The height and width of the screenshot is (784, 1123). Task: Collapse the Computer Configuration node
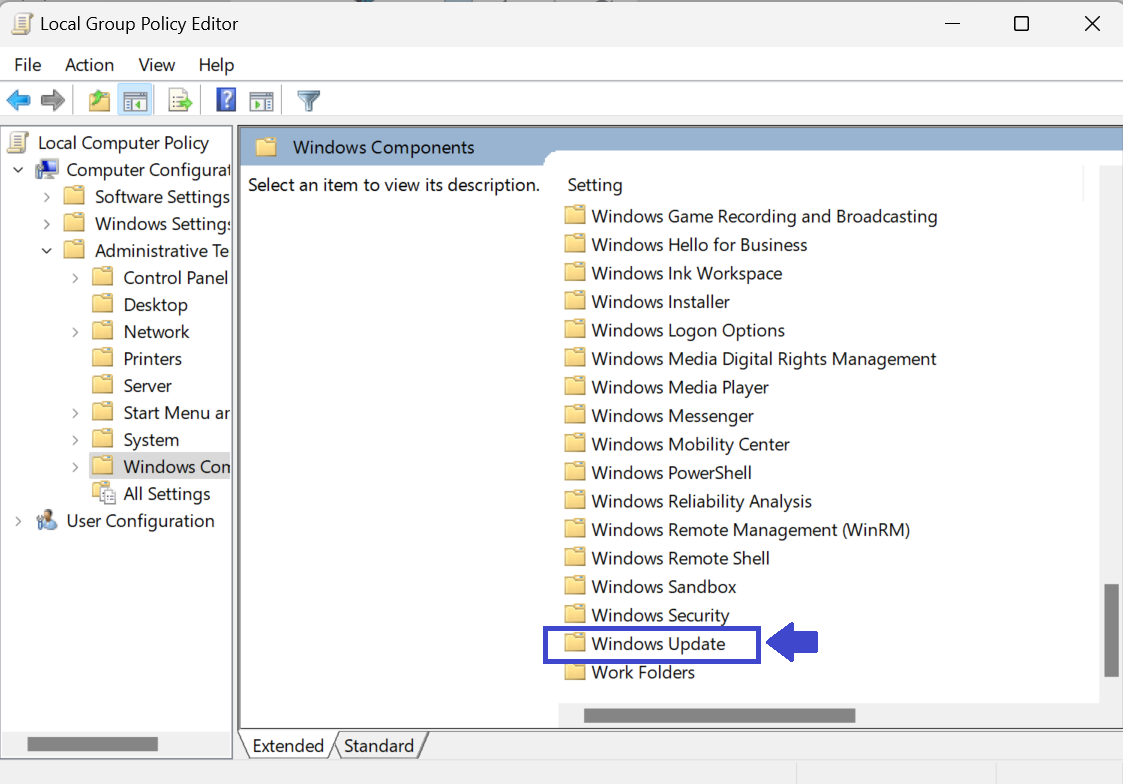pos(19,170)
